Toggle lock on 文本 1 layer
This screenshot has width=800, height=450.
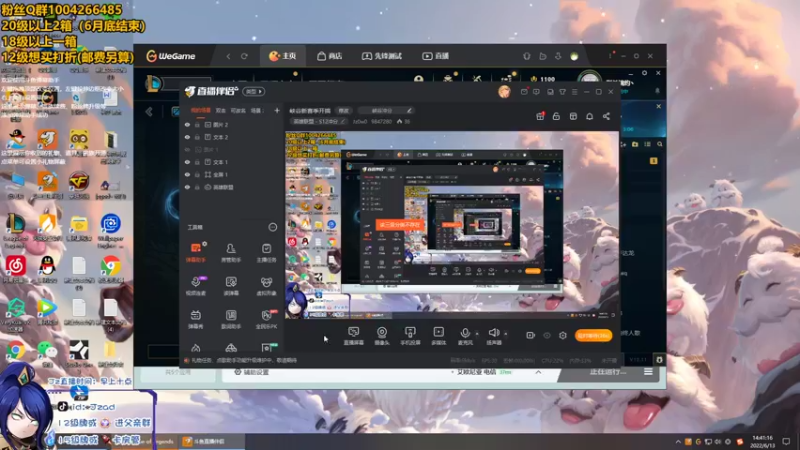(x=197, y=162)
